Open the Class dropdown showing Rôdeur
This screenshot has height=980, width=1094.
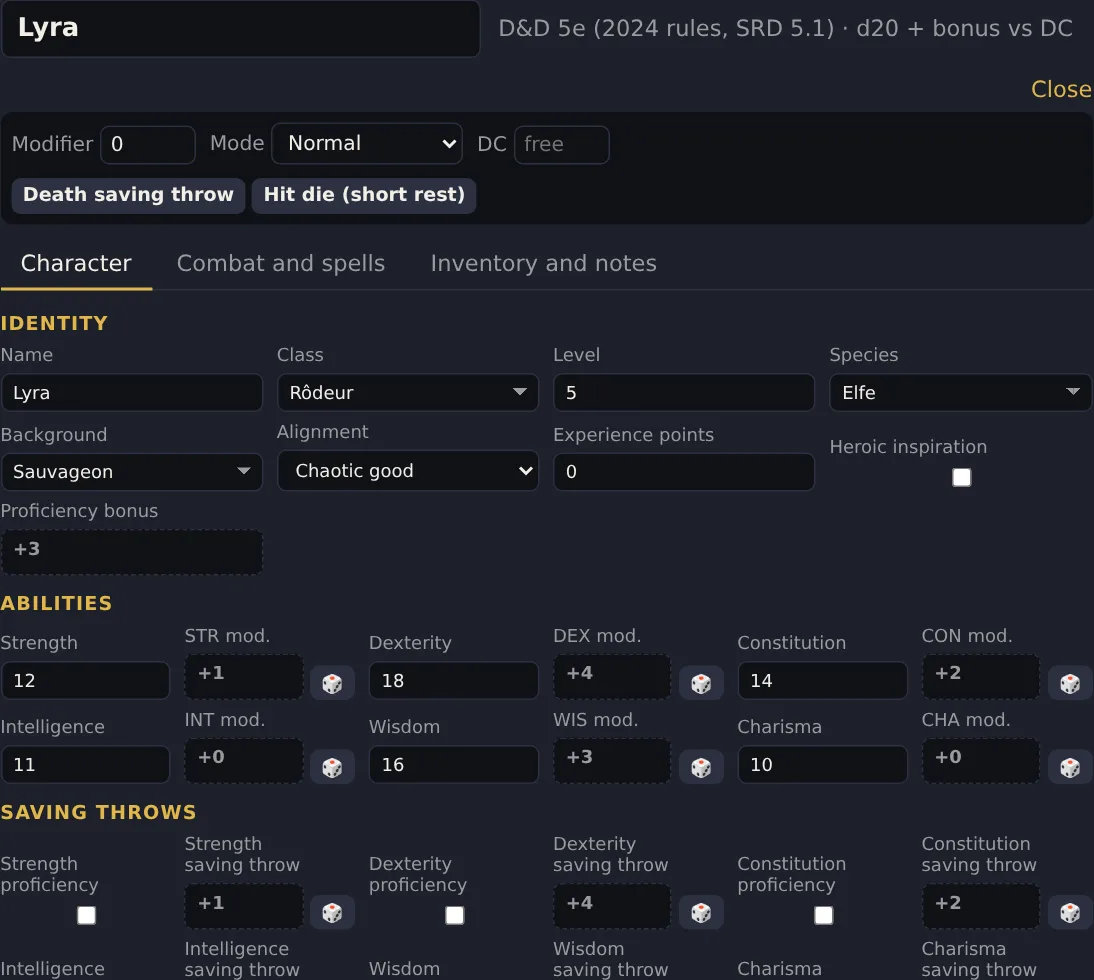[x=408, y=393]
